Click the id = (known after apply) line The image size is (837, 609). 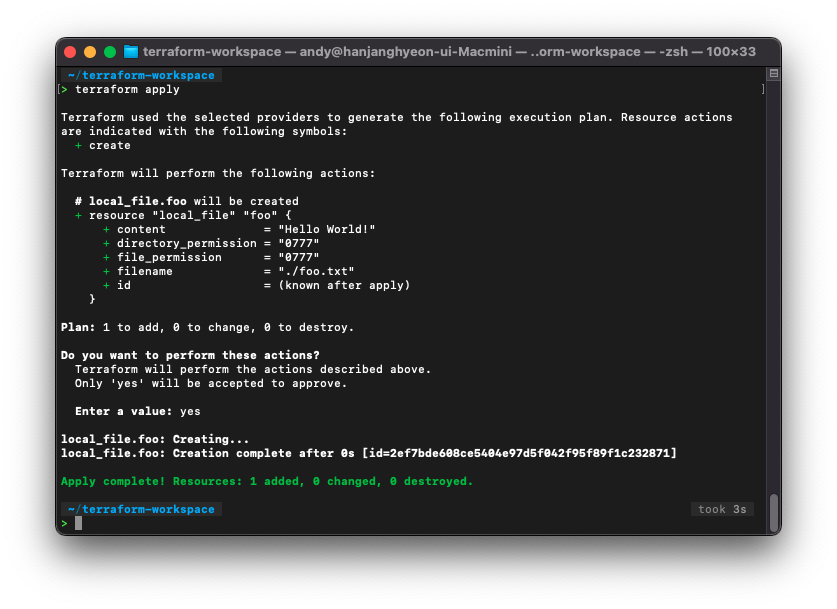coord(257,286)
